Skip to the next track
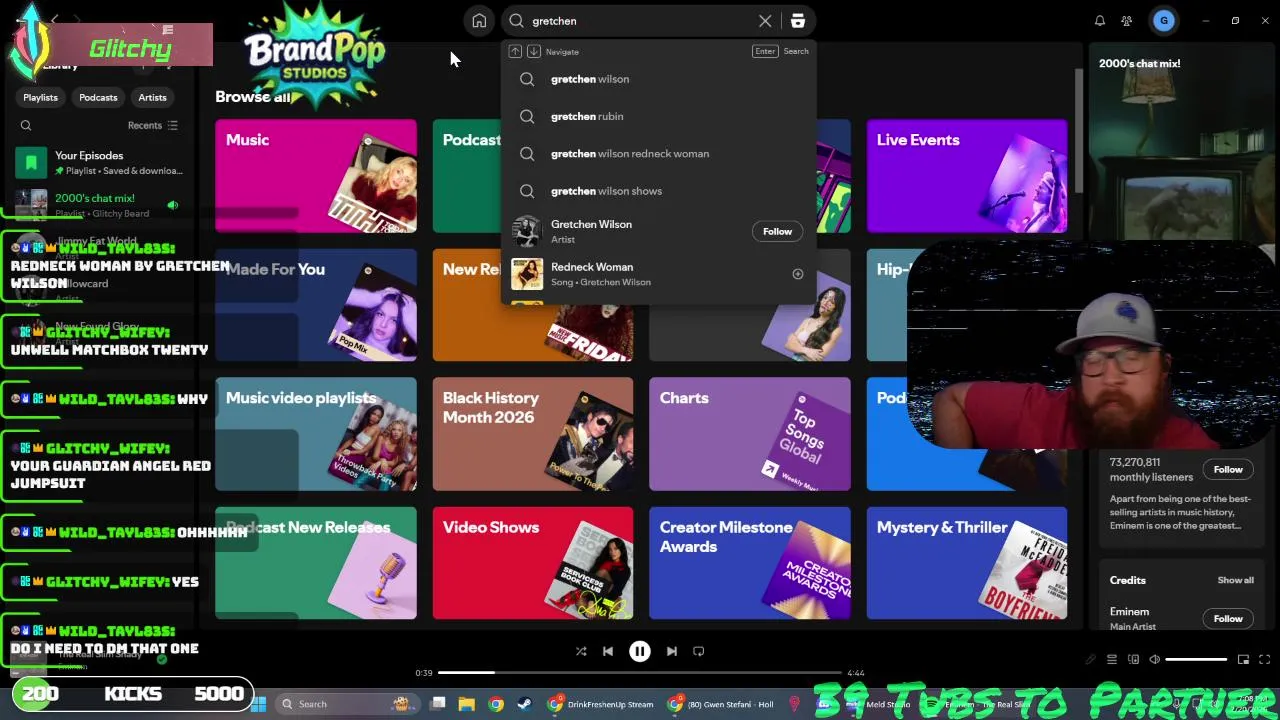1280x720 pixels. pyautogui.click(x=672, y=651)
